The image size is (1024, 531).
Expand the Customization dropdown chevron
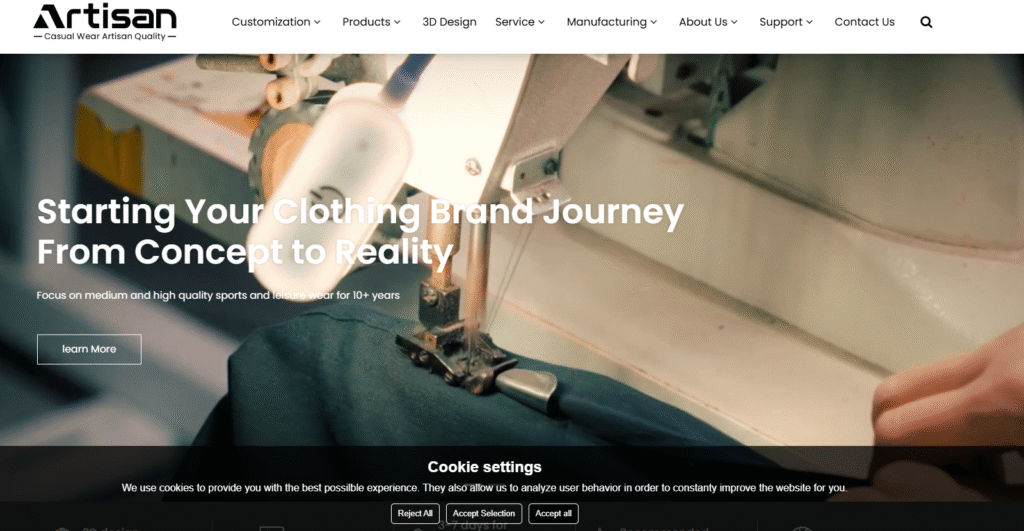pyautogui.click(x=317, y=22)
